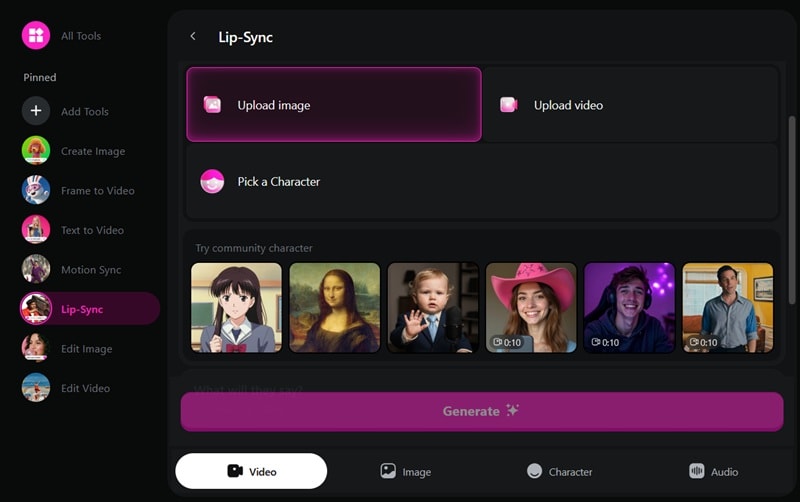
Task: Click the All Tools label
Action: pos(81,36)
